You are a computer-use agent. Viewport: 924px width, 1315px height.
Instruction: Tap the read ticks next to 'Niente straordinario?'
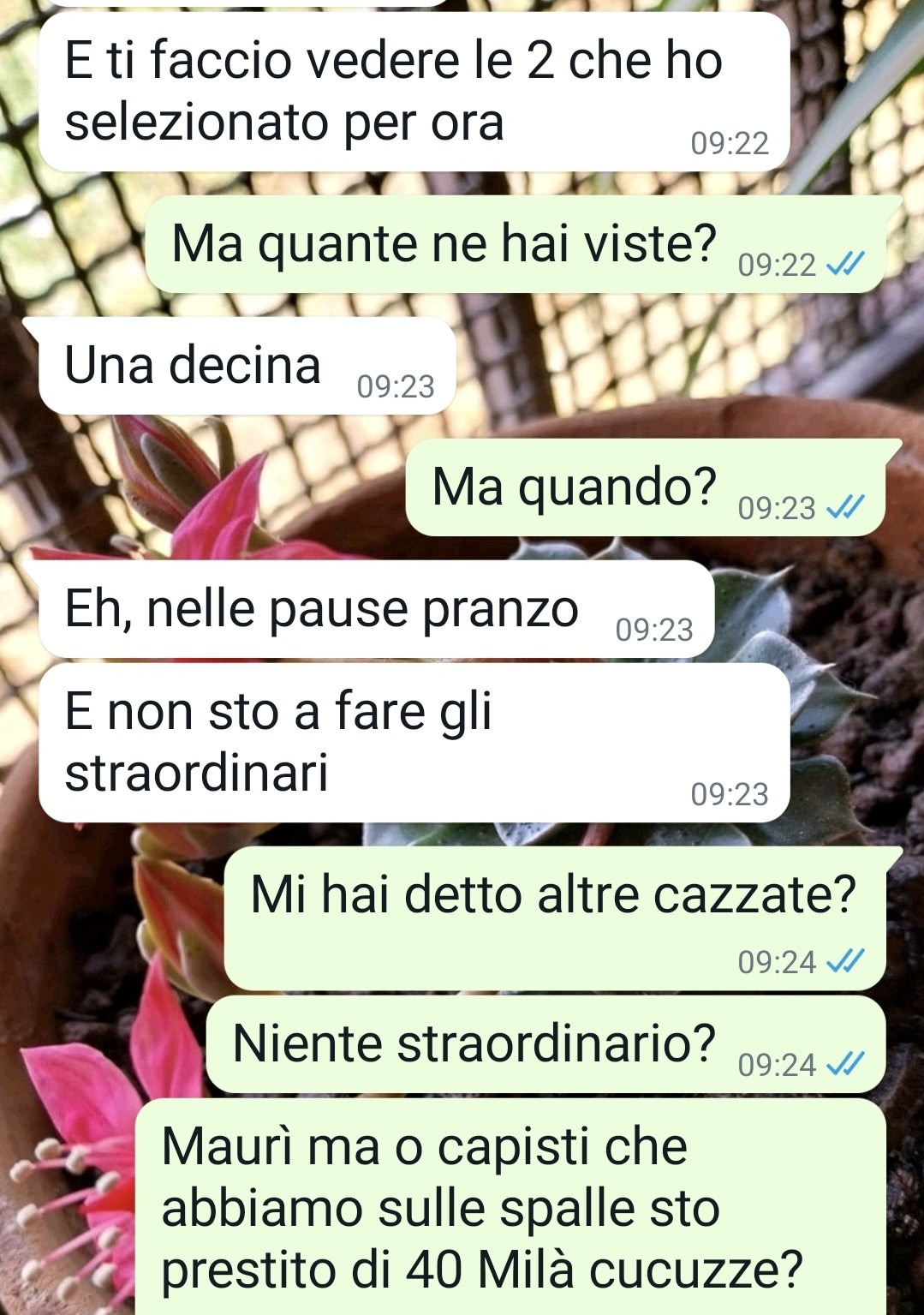point(845,1065)
